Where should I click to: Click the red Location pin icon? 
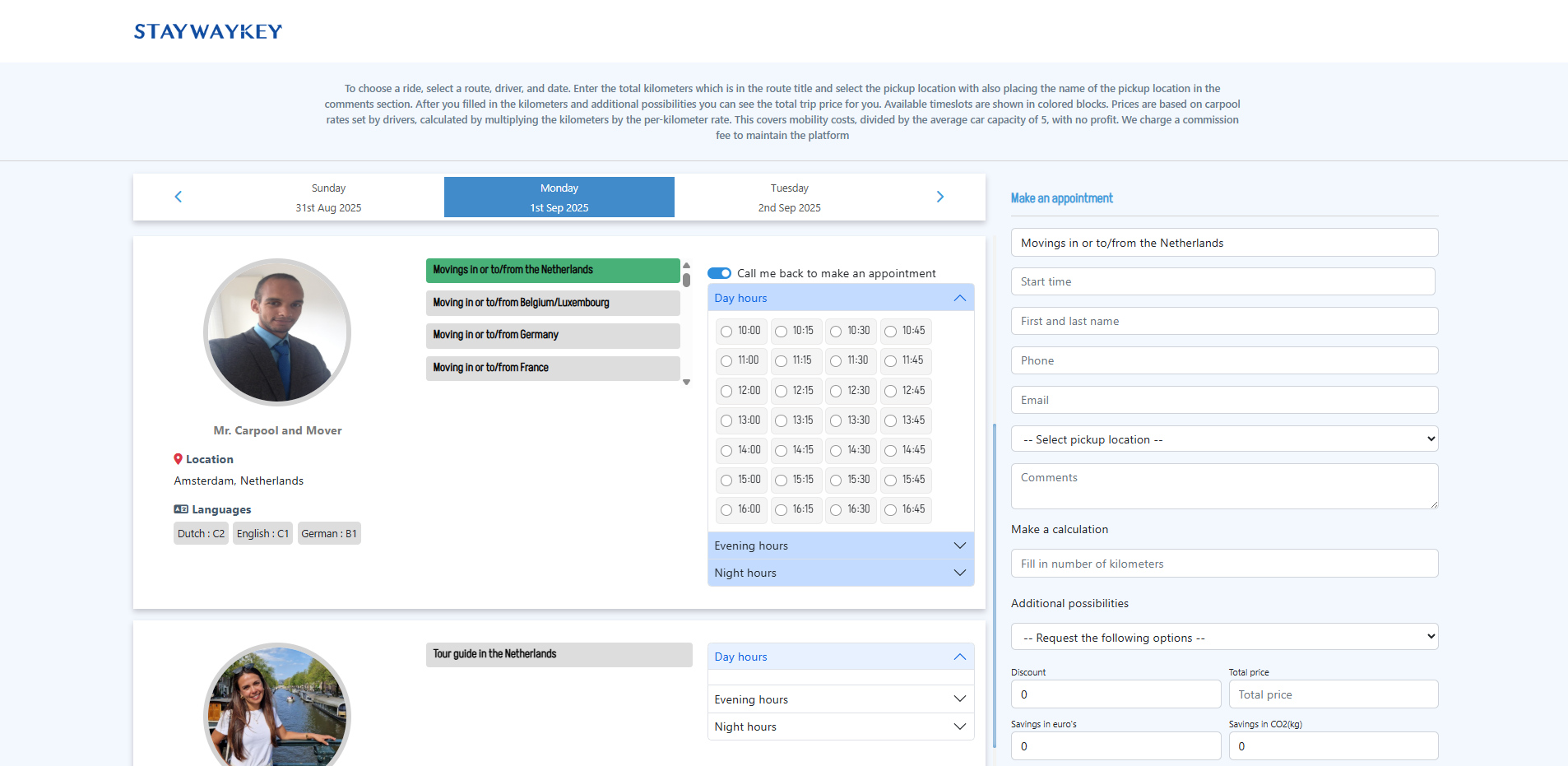pyautogui.click(x=178, y=459)
